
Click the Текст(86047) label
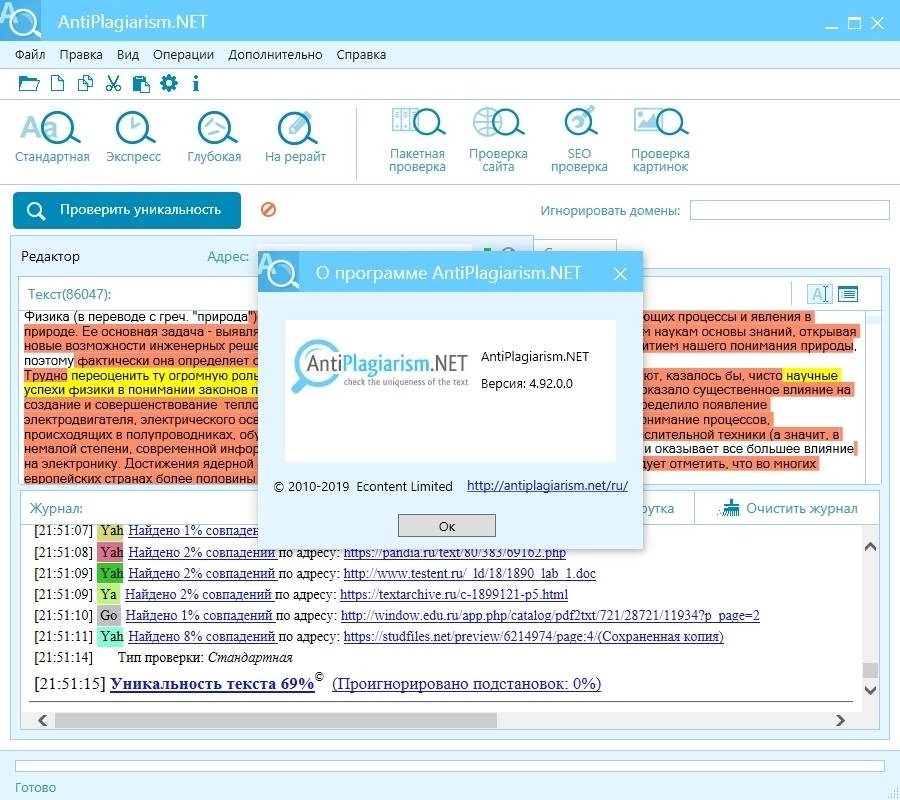(x=69, y=294)
